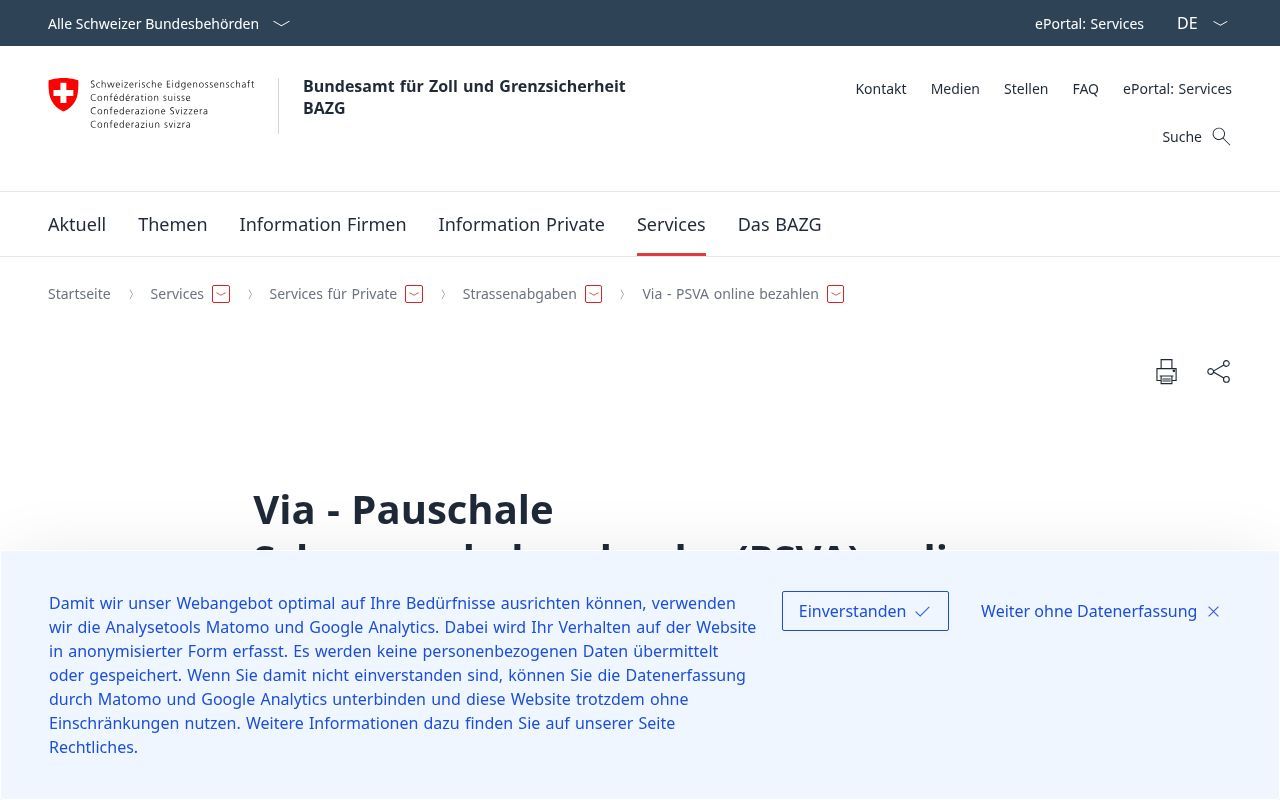Open Information Private menu
The width and height of the screenshot is (1280, 800).
521,224
